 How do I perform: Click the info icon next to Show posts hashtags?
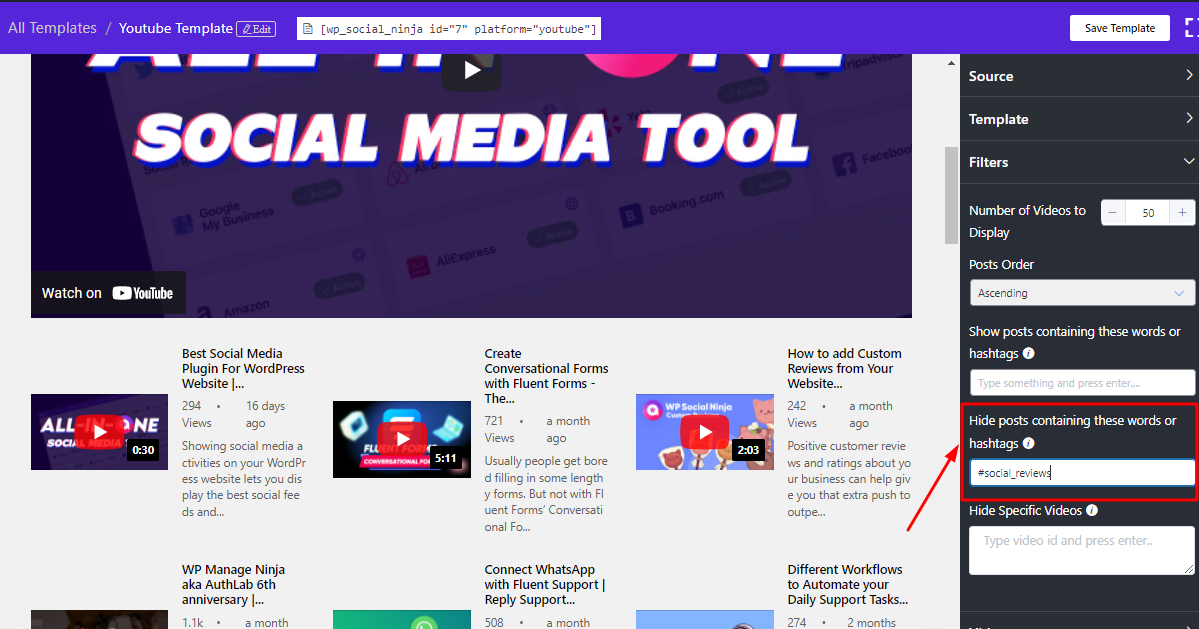tap(1028, 353)
